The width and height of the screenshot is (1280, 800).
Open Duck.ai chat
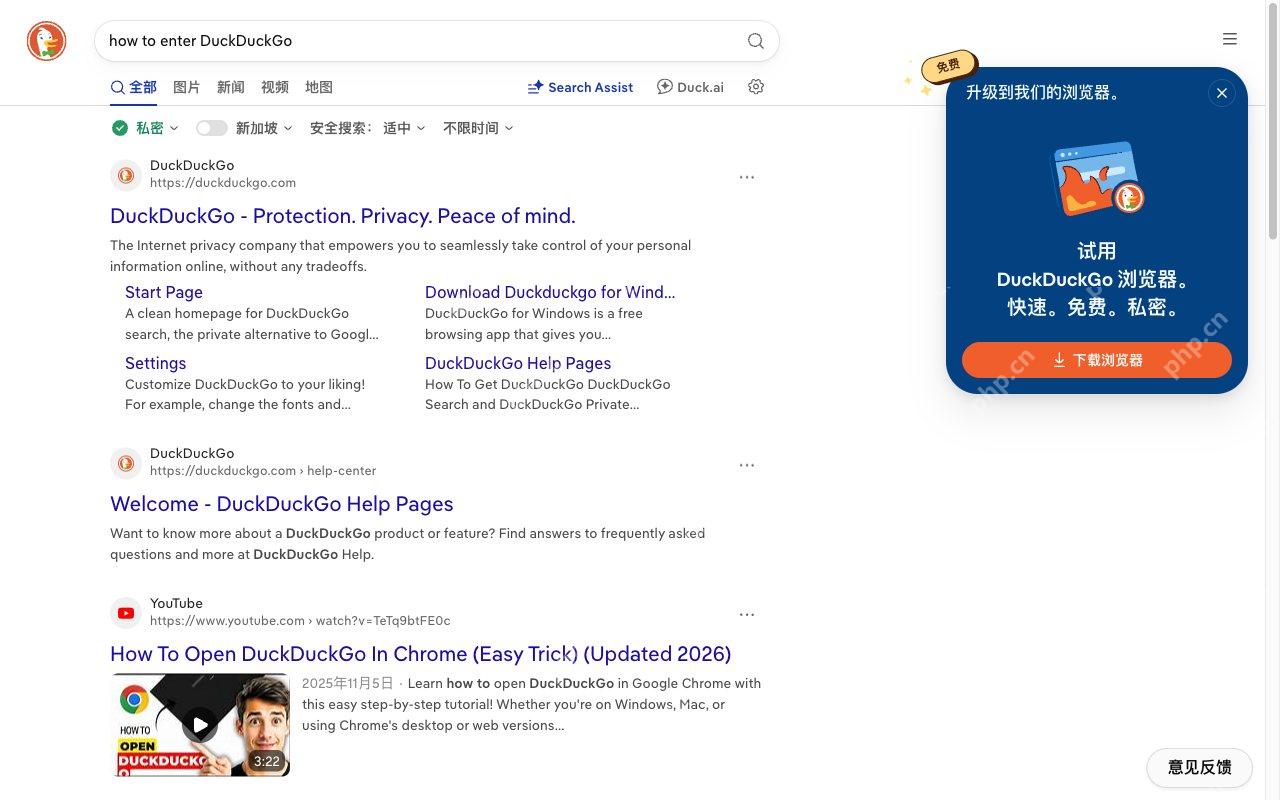pos(690,87)
